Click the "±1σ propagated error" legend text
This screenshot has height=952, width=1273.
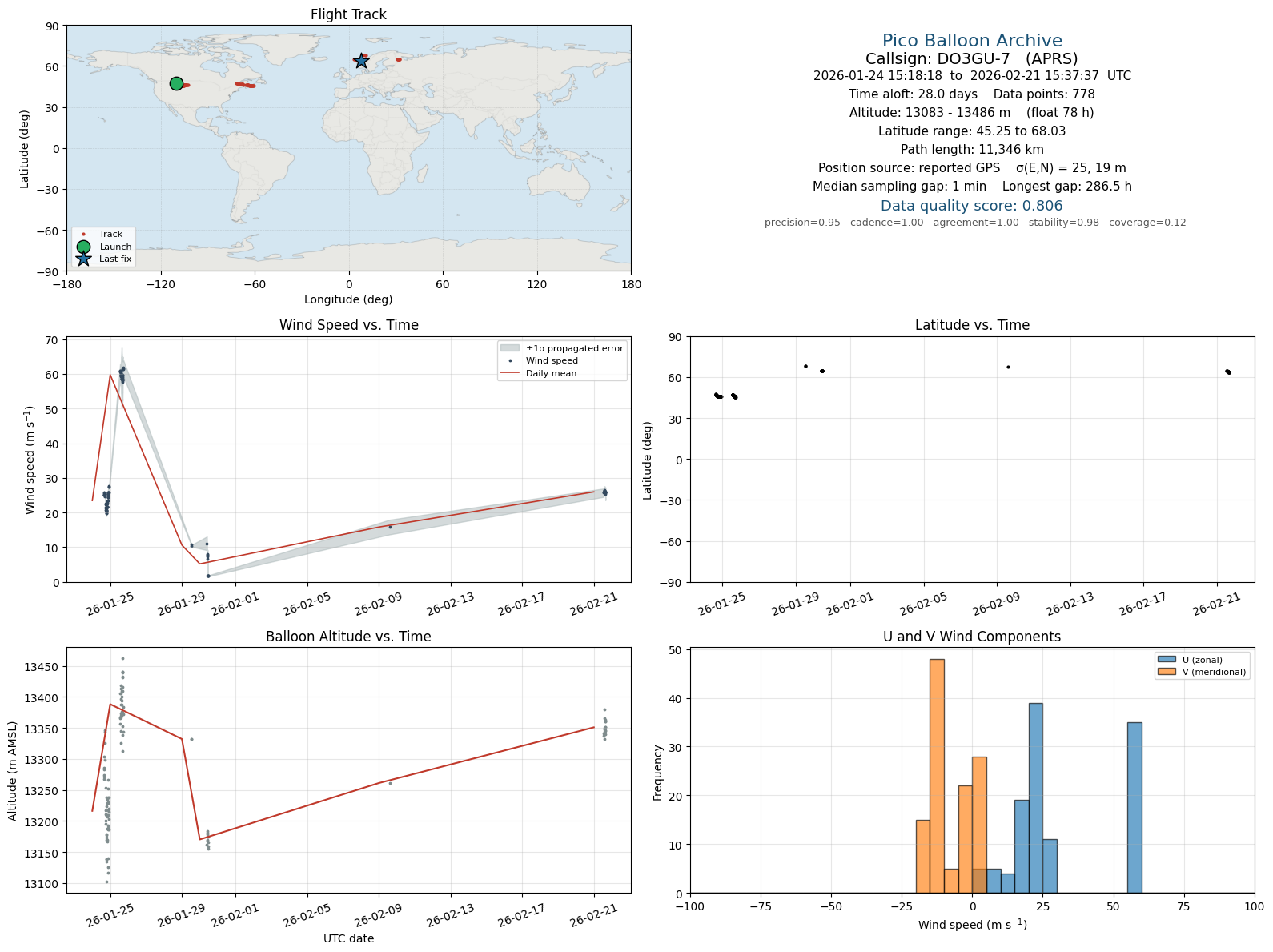click(575, 349)
